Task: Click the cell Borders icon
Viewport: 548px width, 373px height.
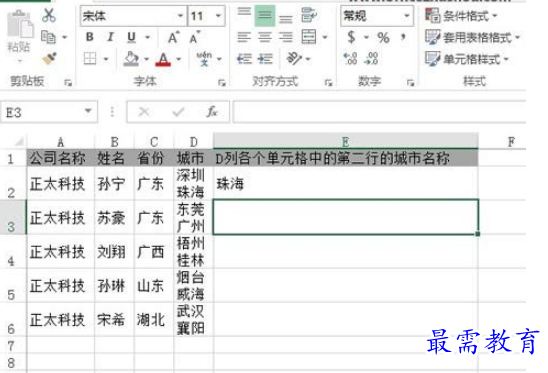Action: pos(90,59)
